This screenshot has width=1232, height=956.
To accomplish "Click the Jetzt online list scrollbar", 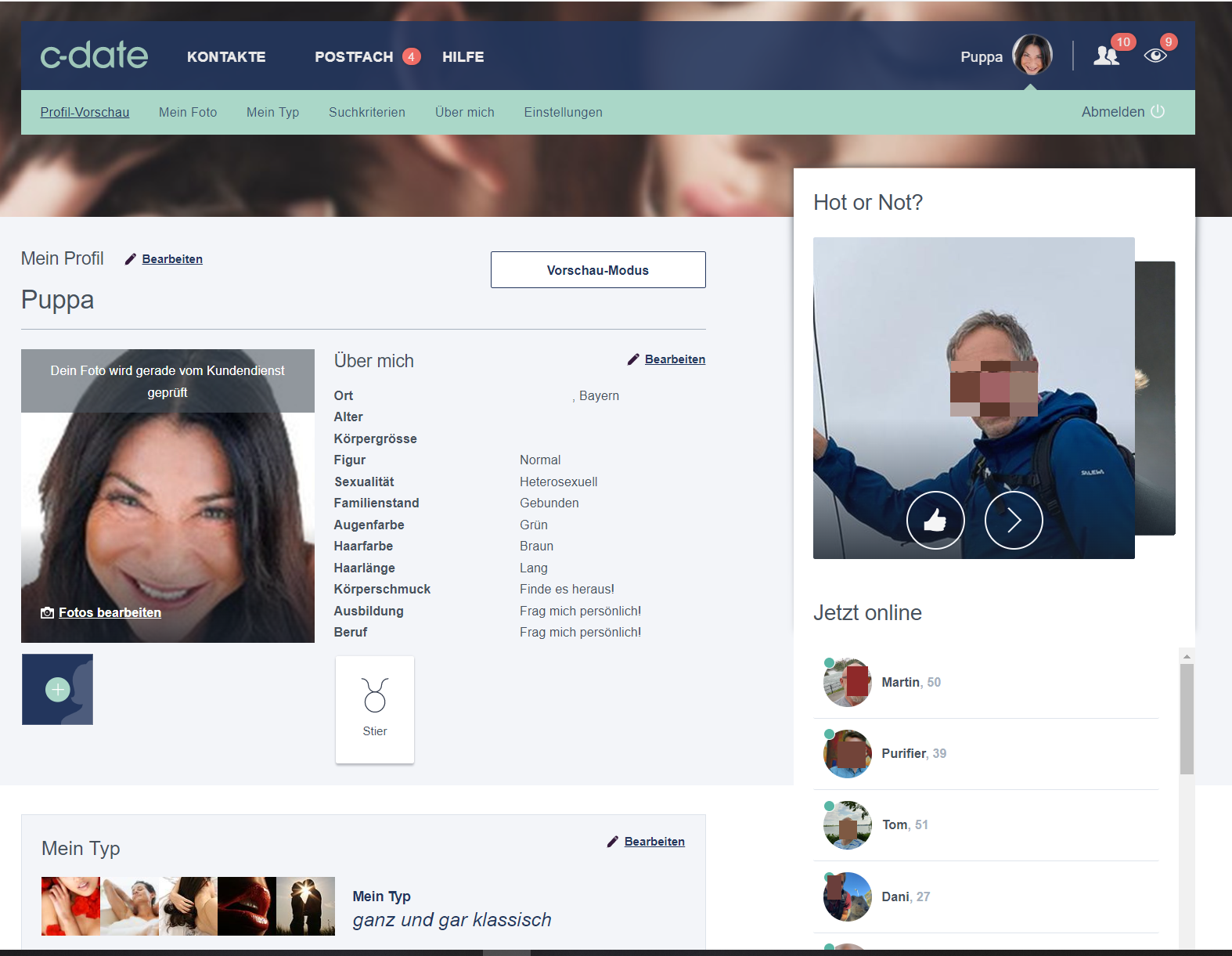I will (x=1187, y=719).
